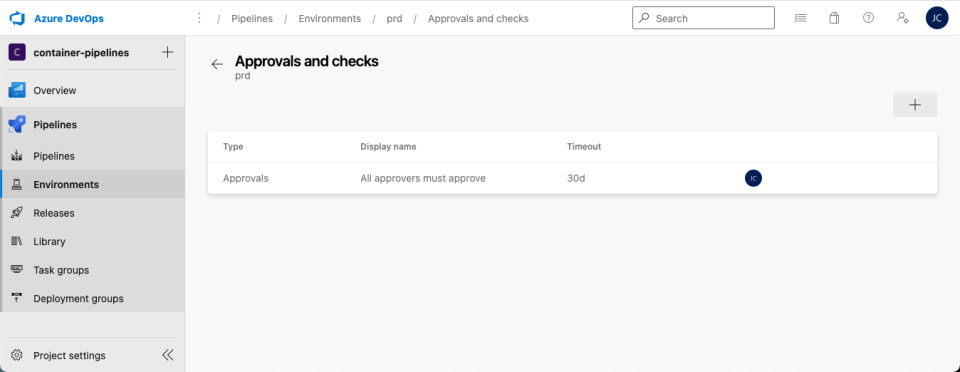960x372 pixels.
Task: Open the work items list icon
Action: coord(800,18)
